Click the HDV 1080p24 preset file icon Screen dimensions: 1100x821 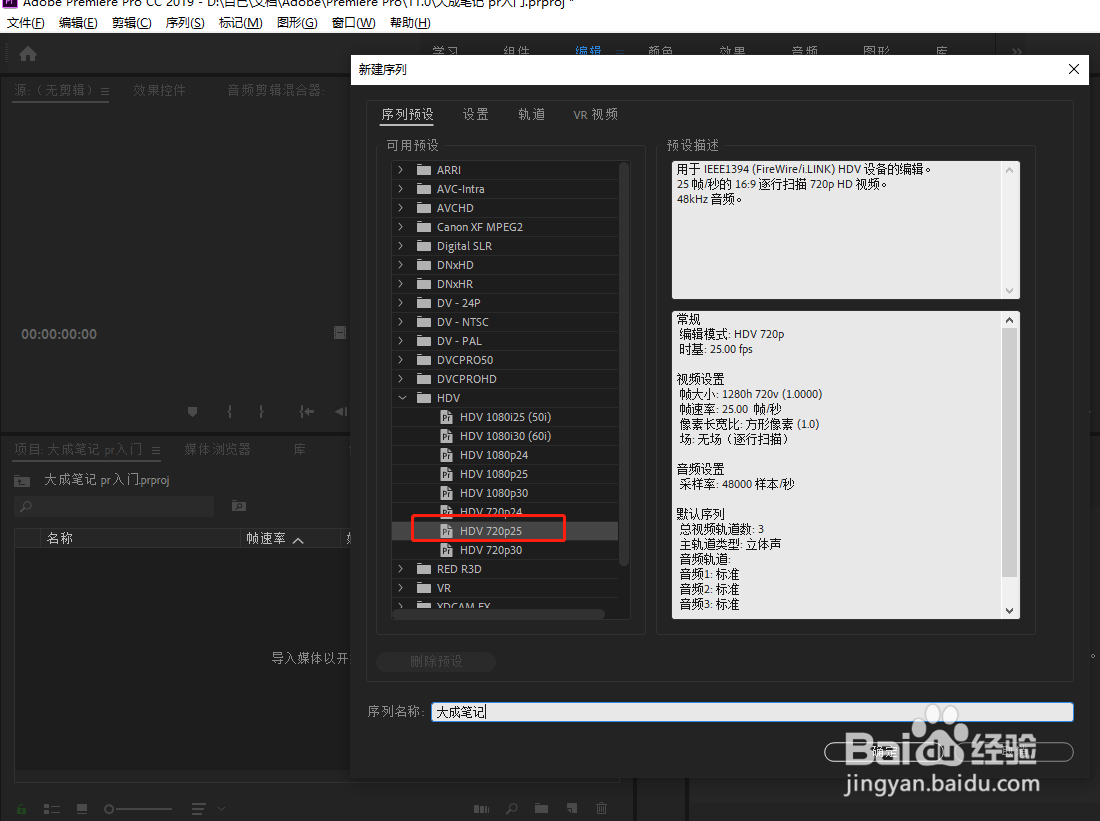pyautogui.click(x=446, y=455)
